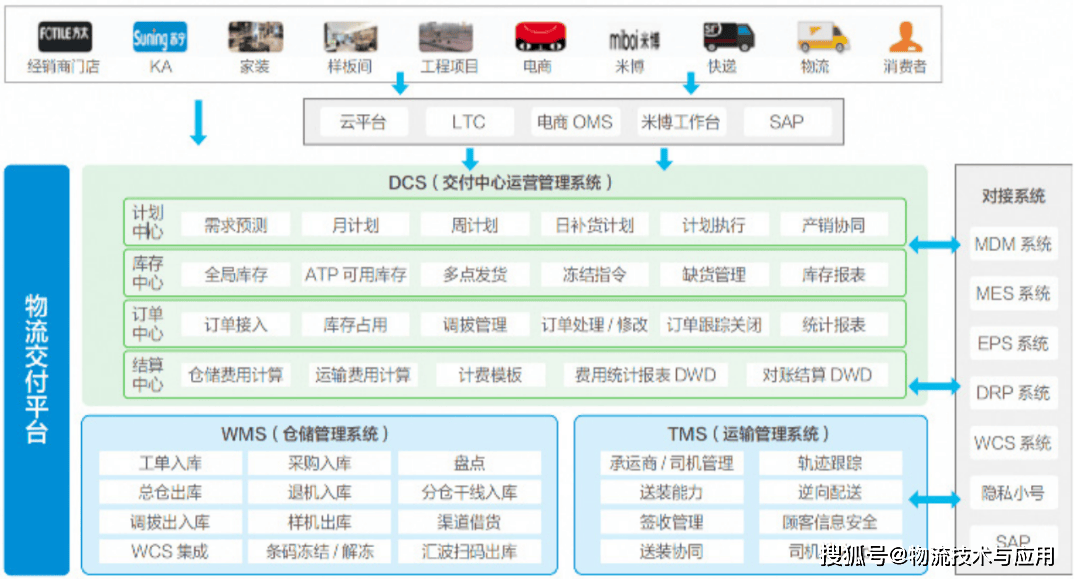The width and height of the screenshot is (1080, 579).
Task: Click the 仓储费用计算 box
Action: click(x=236, y=376)
